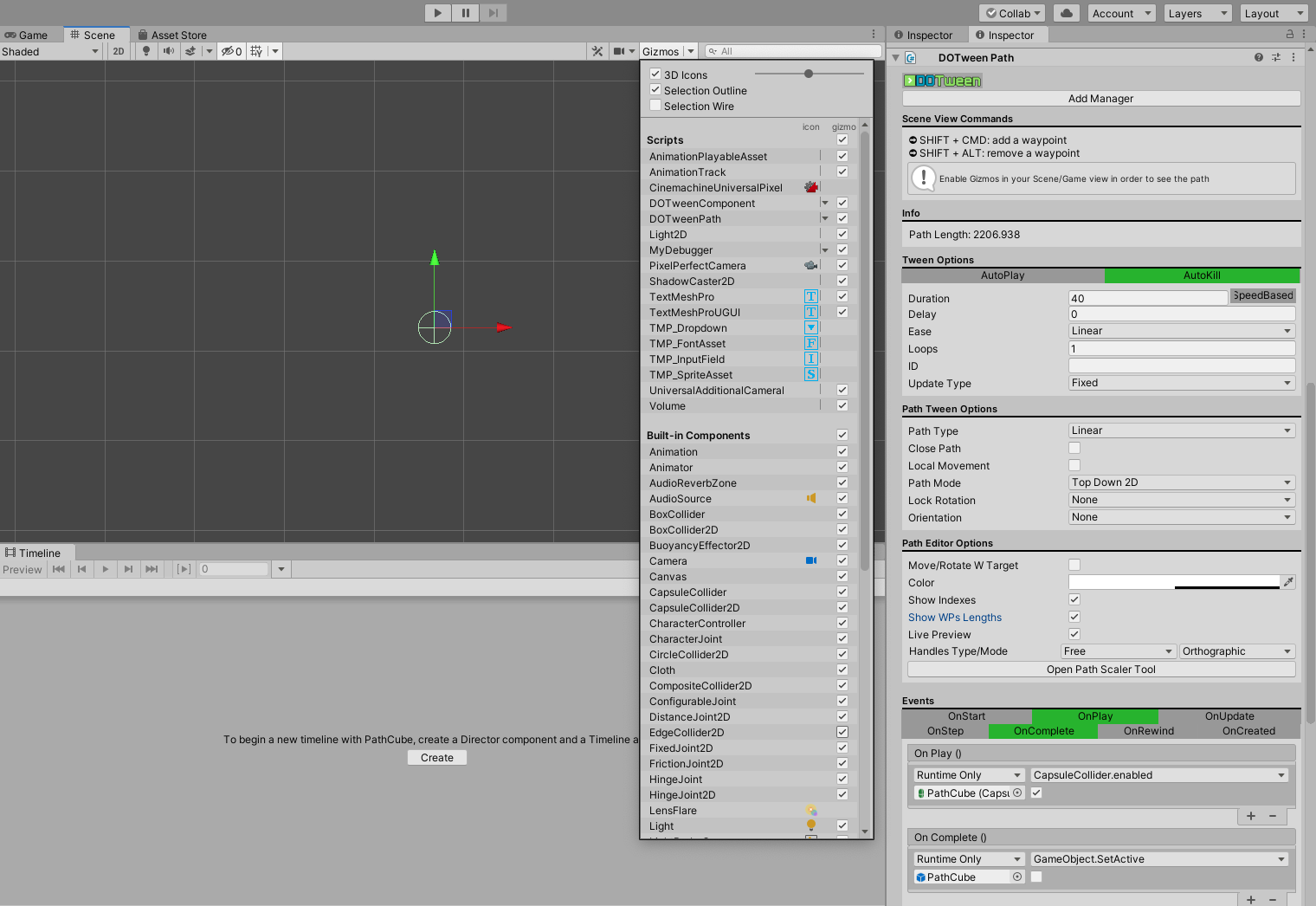Select object picker for PathCube On Complete
The image size is (1316, 906).
click(x=1017, y=877)
